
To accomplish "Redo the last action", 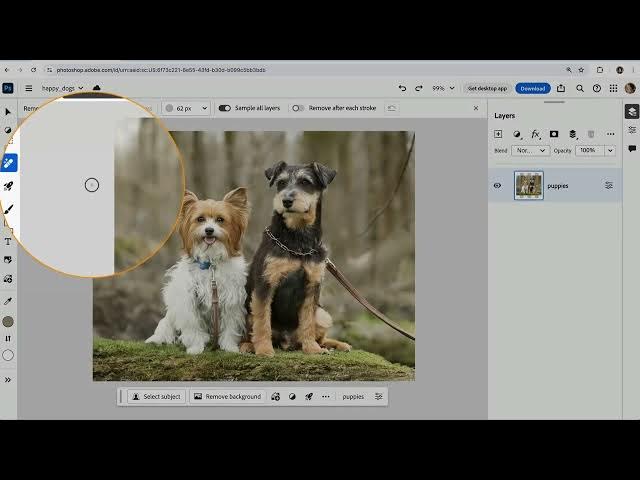I will (x=419, y=88).
